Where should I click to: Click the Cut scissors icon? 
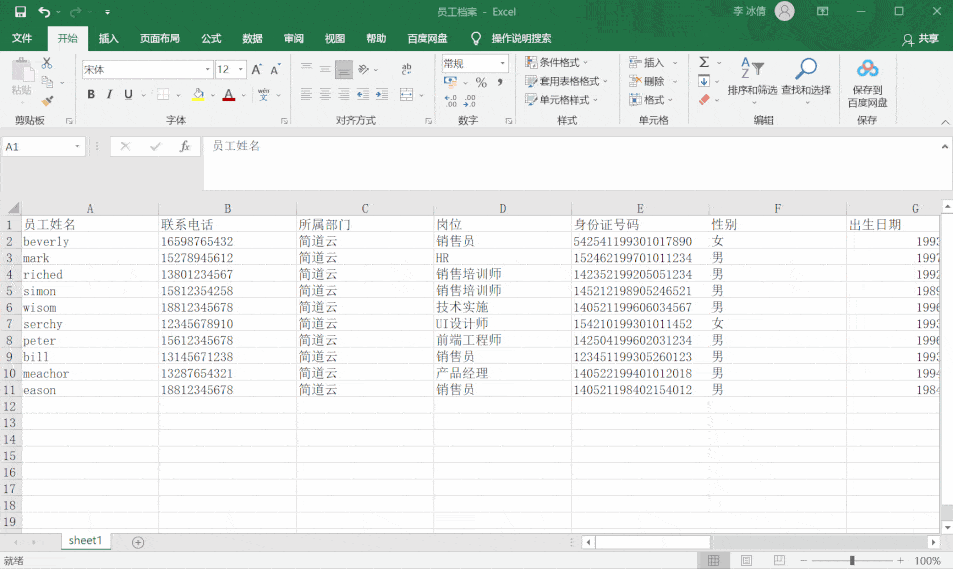pyautogui.click(x=47, y=63)
